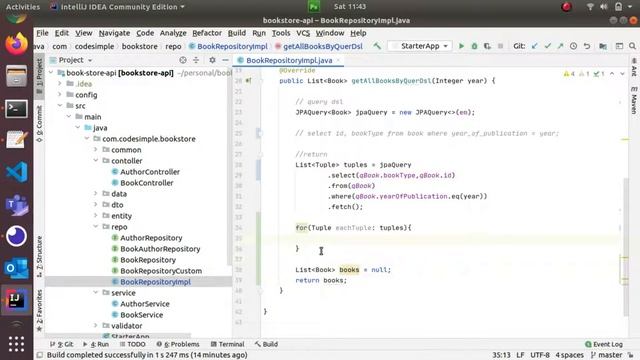
Task: Open Commit side tool window
Action: click(x=39, y=123)
